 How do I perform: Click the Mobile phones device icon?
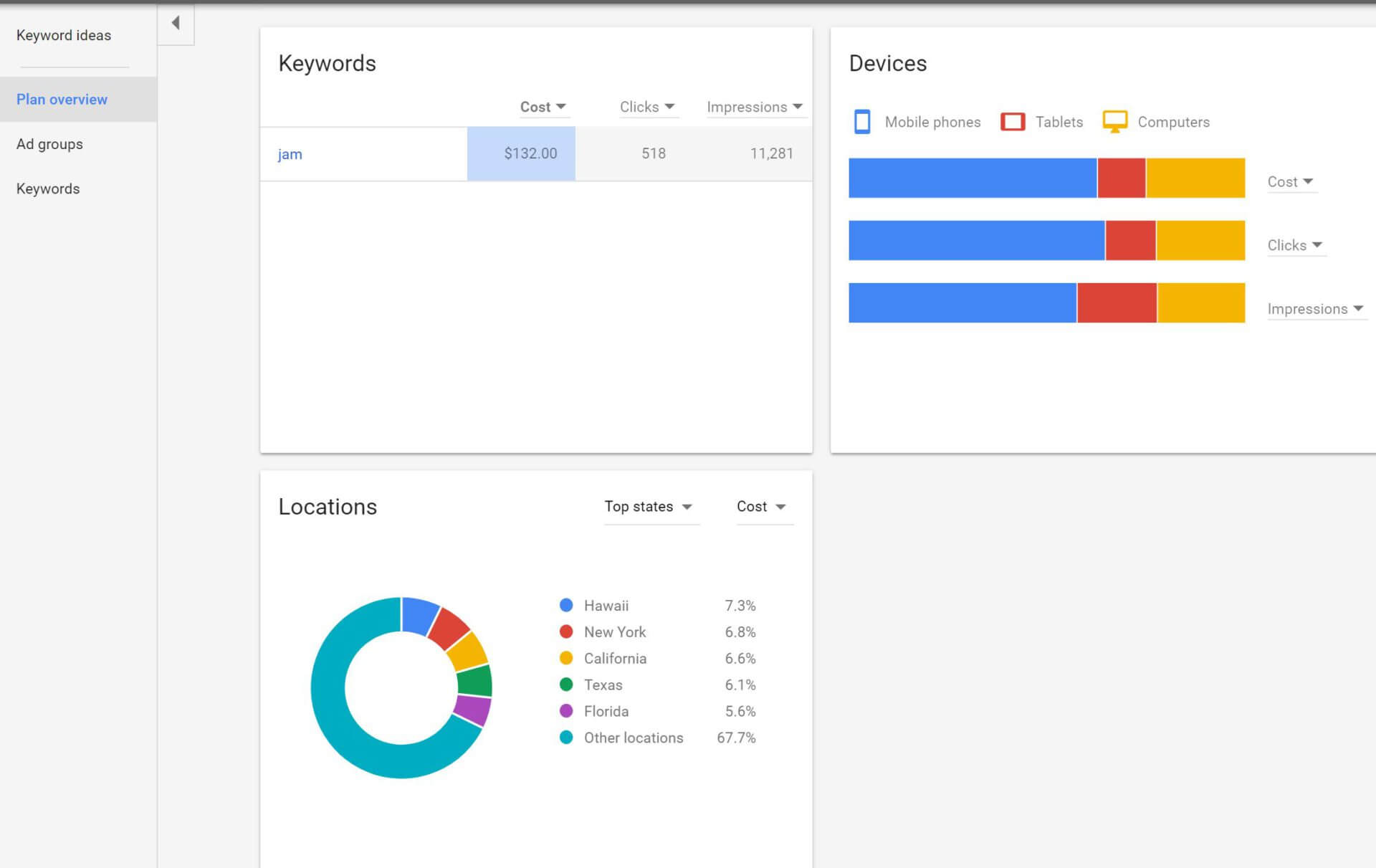(862, 122)
